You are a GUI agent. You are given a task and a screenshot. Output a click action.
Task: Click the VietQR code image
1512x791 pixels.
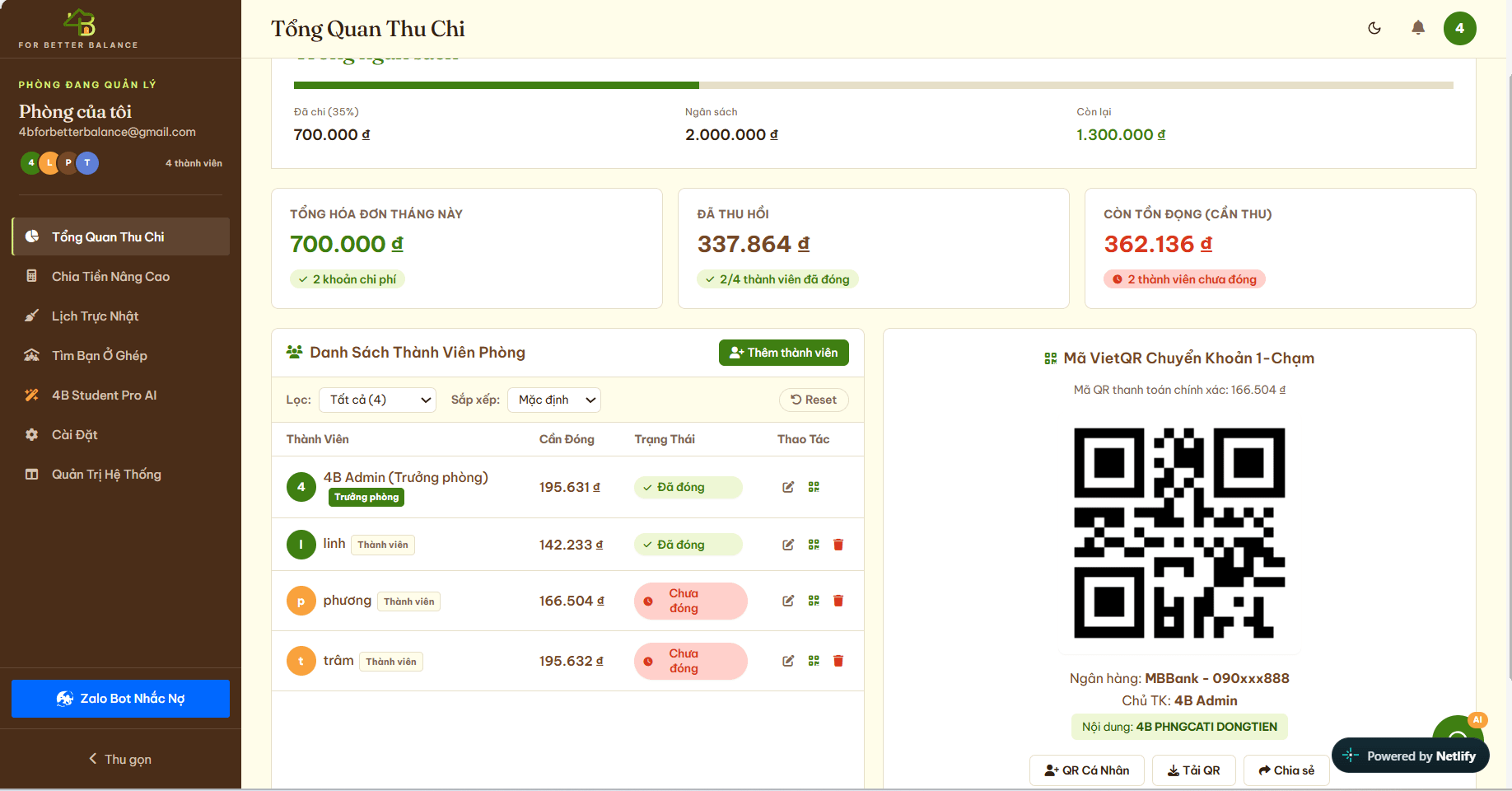coord(1179,532)
